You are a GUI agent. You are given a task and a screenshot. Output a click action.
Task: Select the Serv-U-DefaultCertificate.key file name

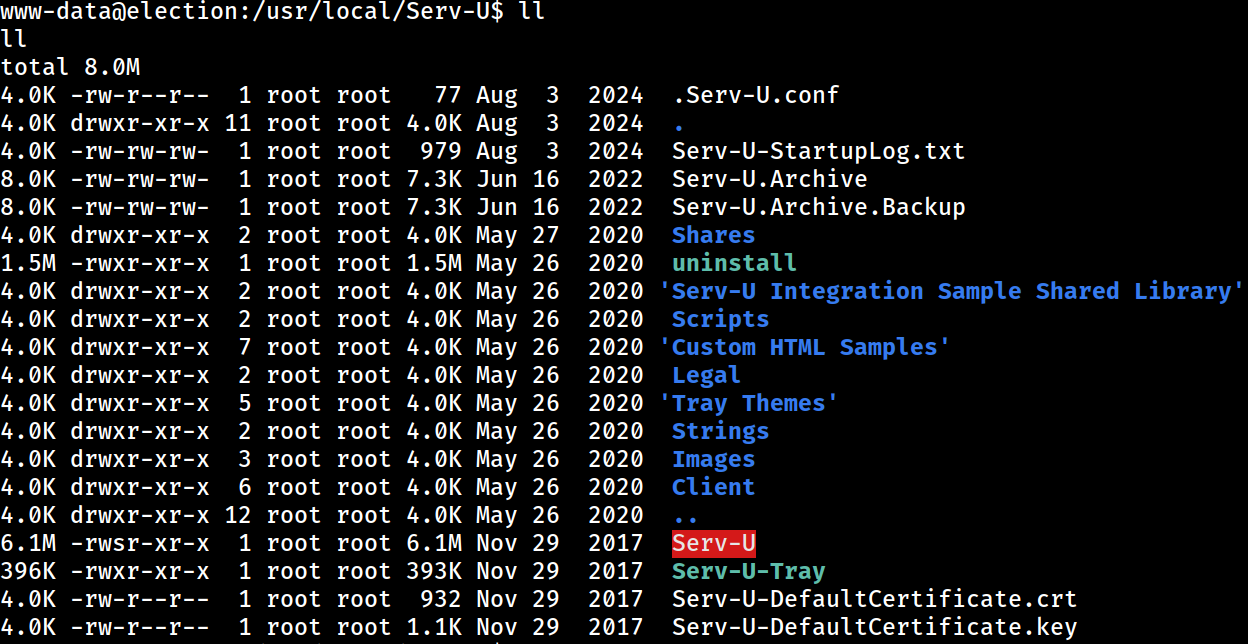pos(874,627)
